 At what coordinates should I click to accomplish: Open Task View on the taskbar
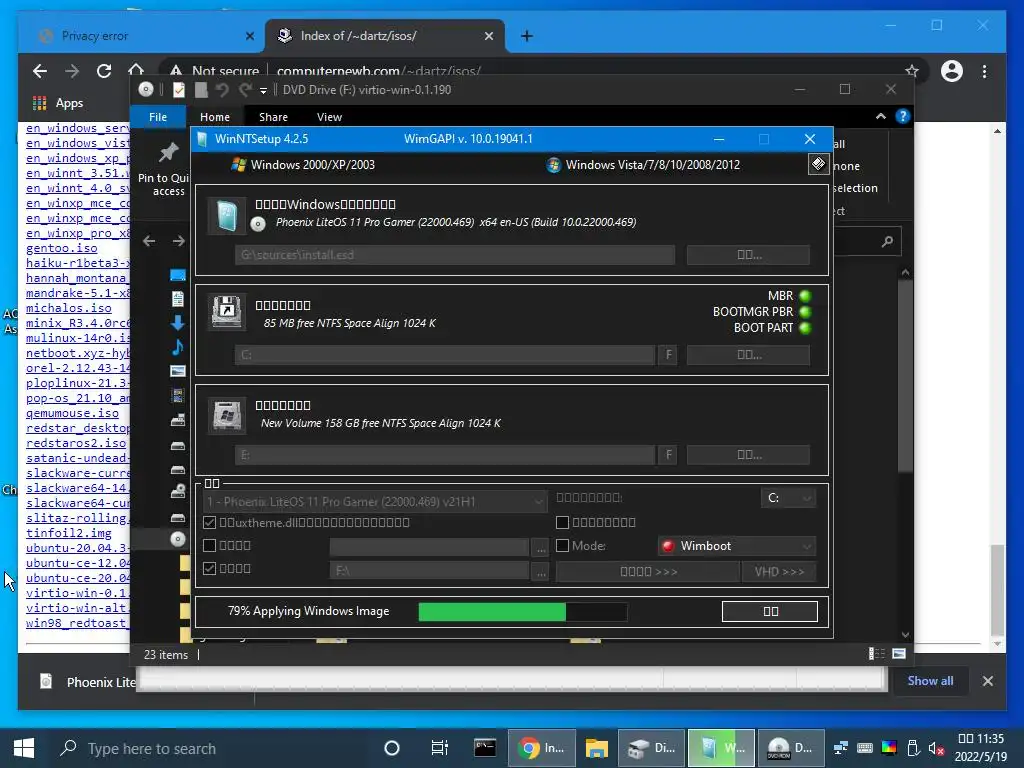click(440, 748)
